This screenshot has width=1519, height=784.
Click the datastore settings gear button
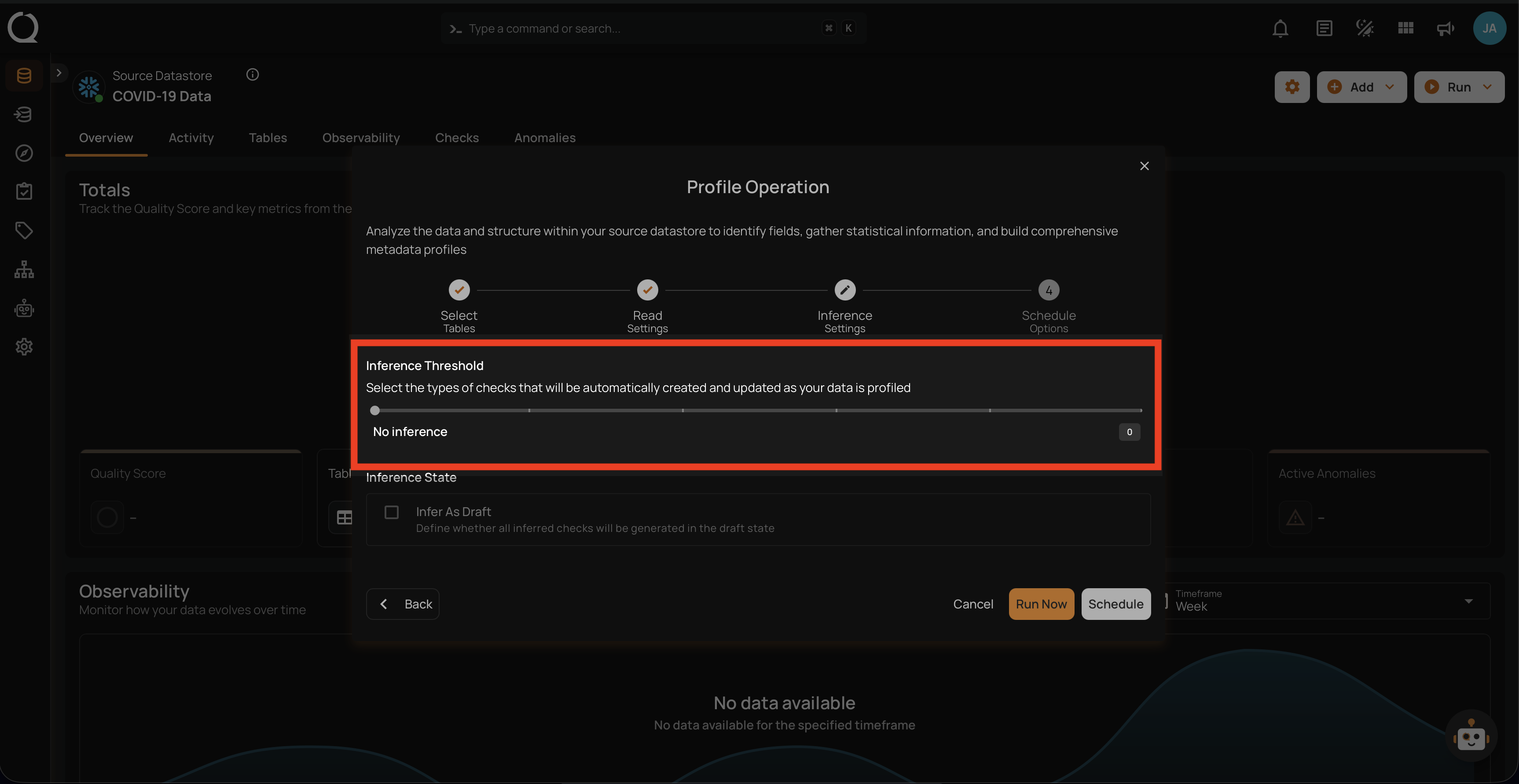(1292, 87)
